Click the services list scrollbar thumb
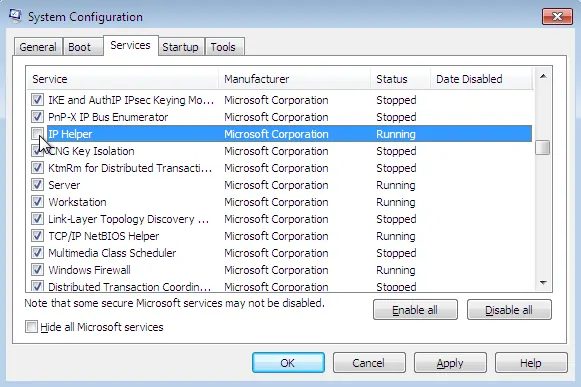The image size is (581, 387). 543,148
